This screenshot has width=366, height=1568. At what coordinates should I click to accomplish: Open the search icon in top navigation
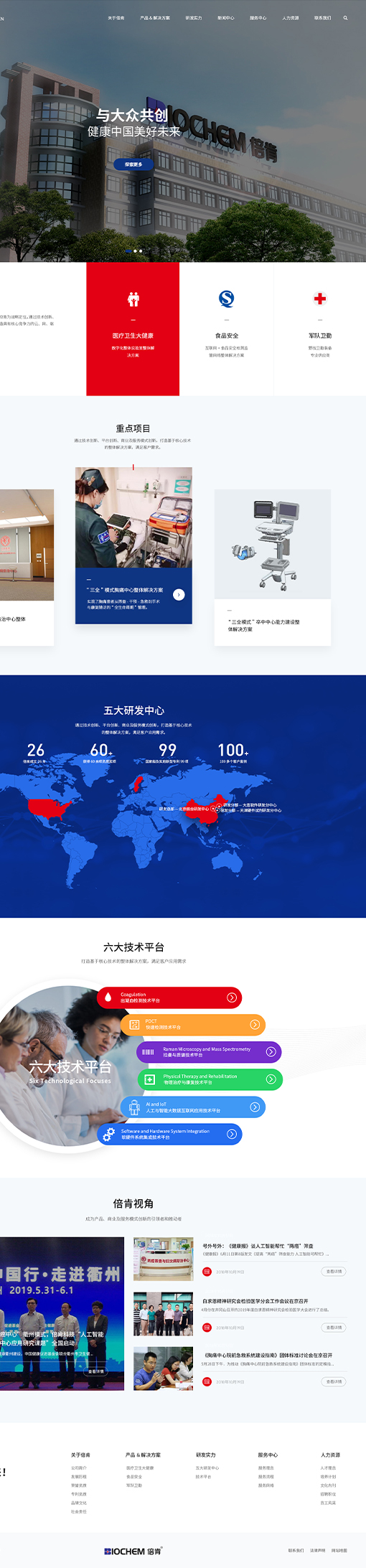pos(345,18)
